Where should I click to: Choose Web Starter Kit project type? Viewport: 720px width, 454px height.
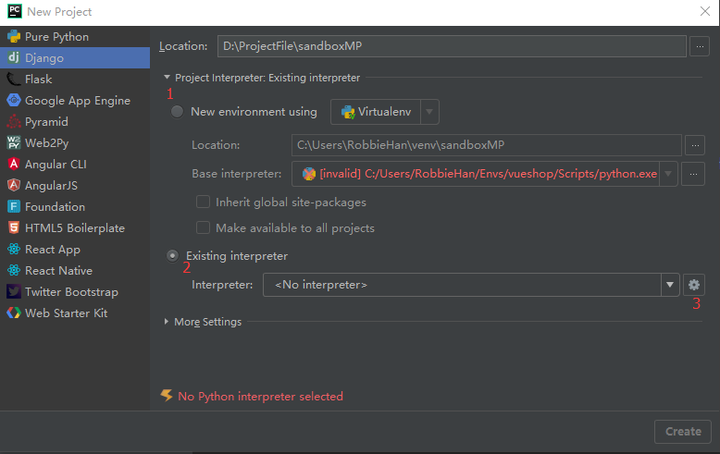pyautogui.click(x=66, y=313)
